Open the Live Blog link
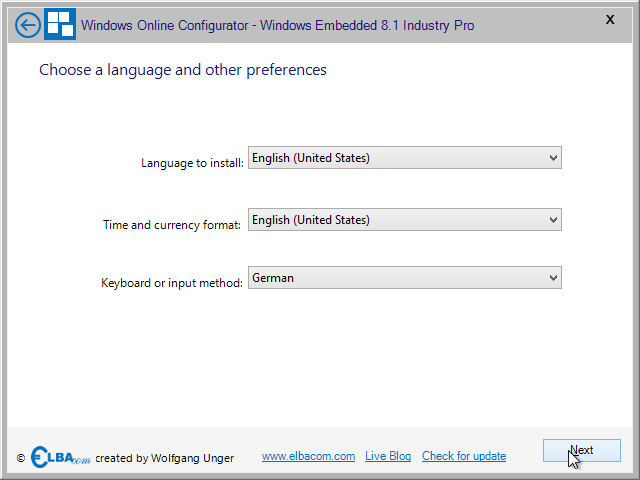The height and width of the screenshot is (480, 640). coord(388,456)
